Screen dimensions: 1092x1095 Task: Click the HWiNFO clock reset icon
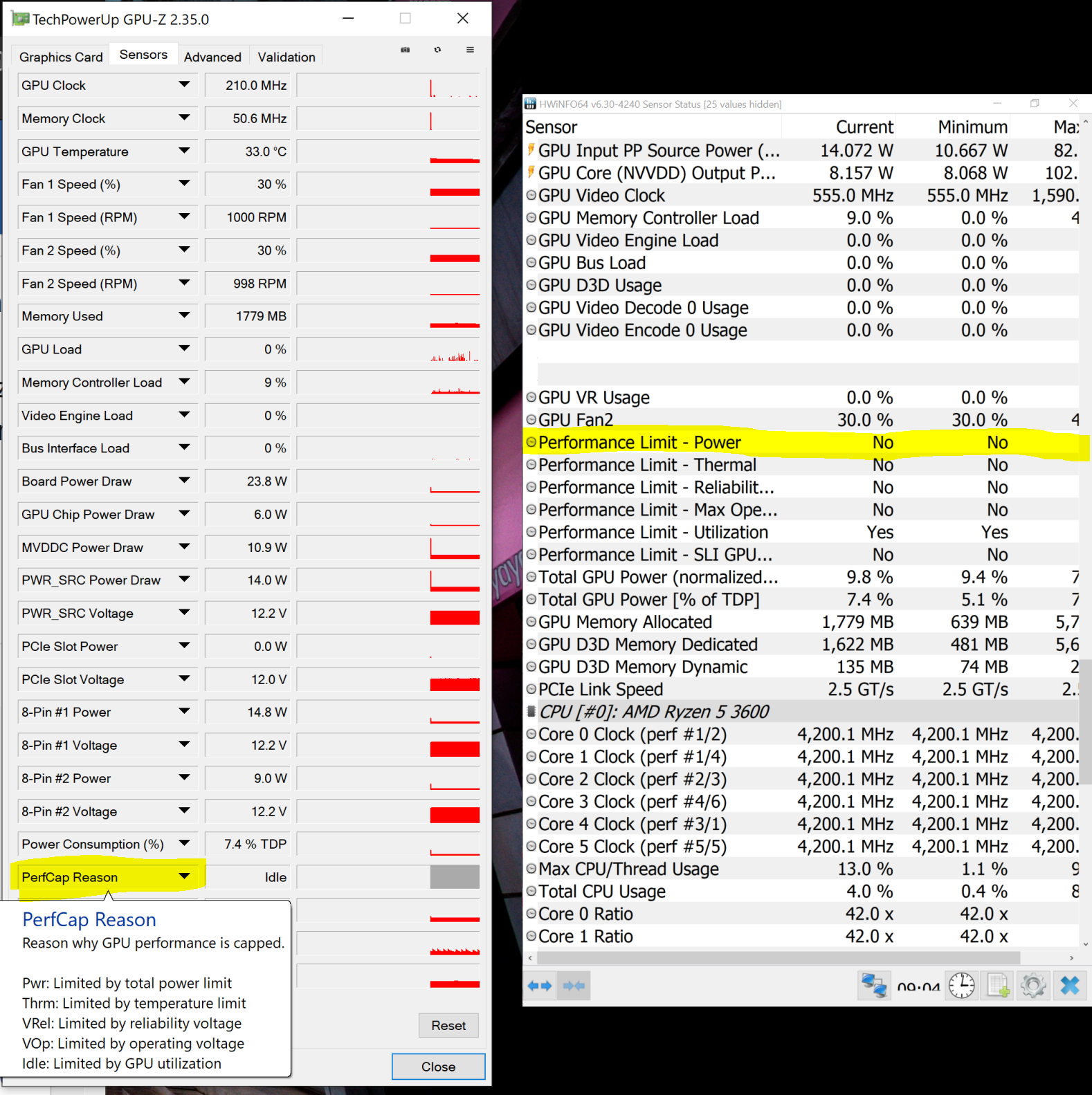(962, 986)
